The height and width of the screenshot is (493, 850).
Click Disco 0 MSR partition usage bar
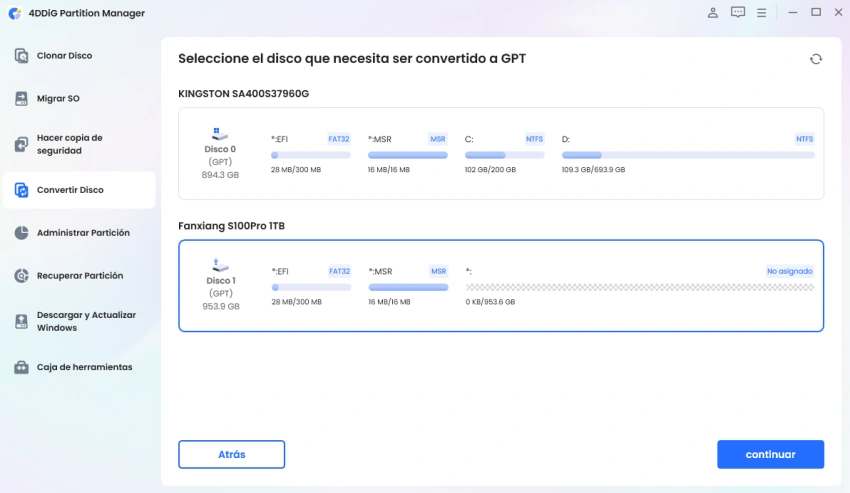(408, 155)
